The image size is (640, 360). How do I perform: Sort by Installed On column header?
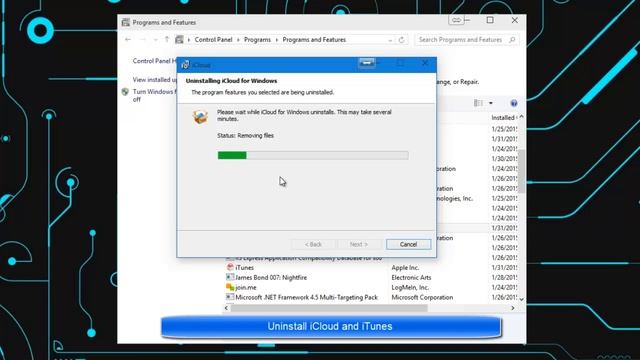coord(503,118)
